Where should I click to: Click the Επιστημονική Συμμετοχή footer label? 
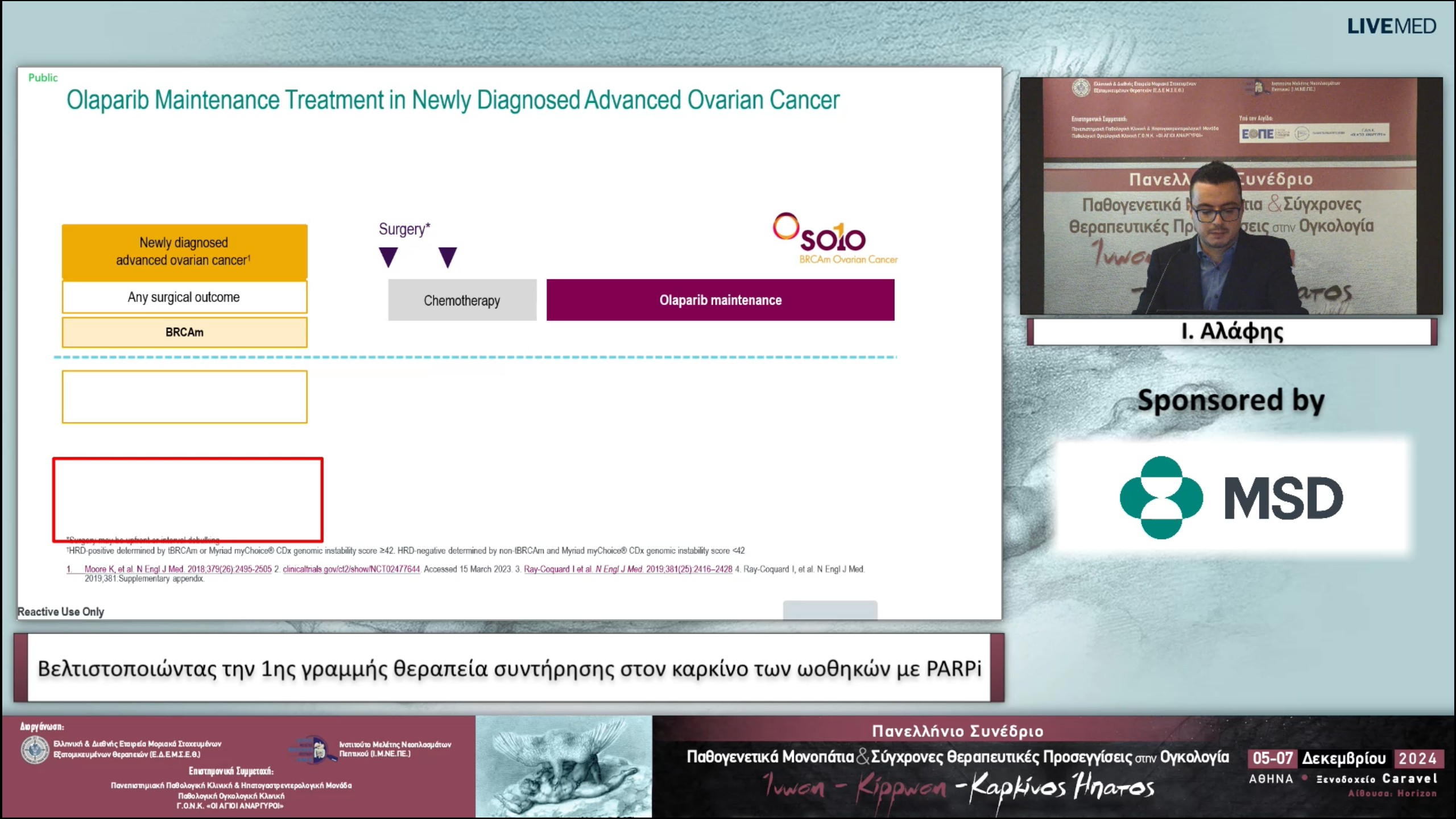tap(231, 771)
